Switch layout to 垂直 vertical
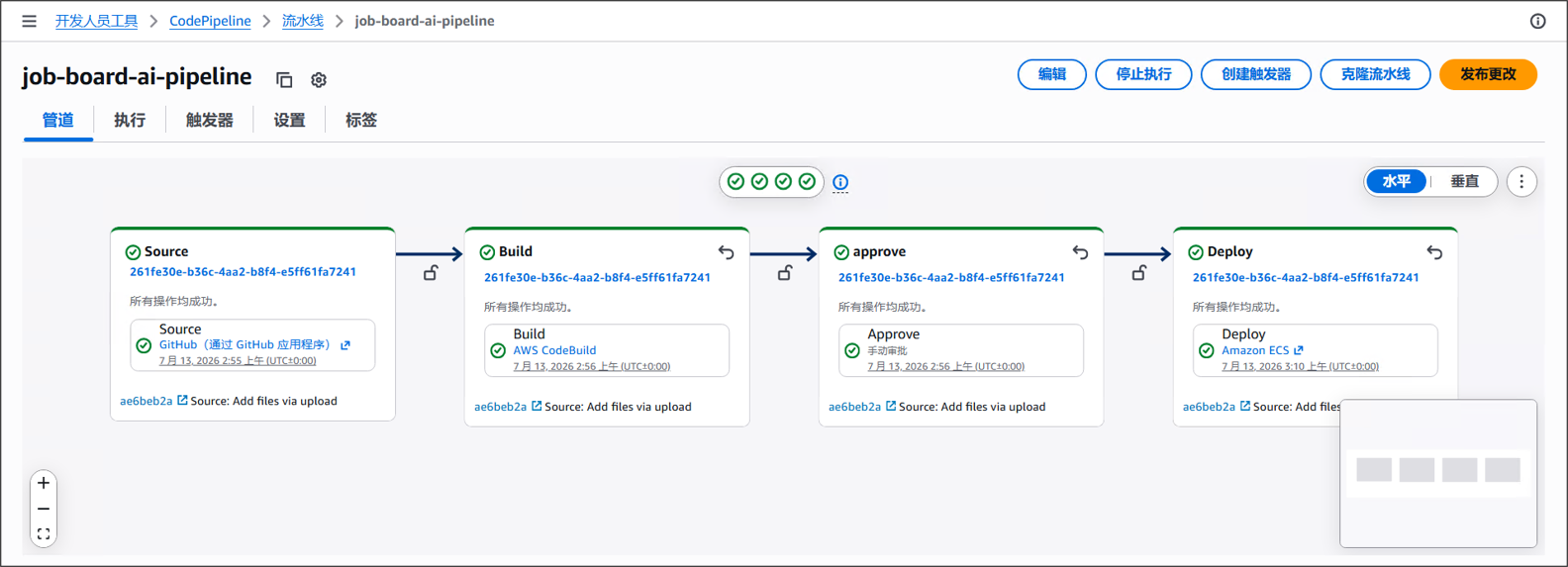 click(x=1464, y=181)
